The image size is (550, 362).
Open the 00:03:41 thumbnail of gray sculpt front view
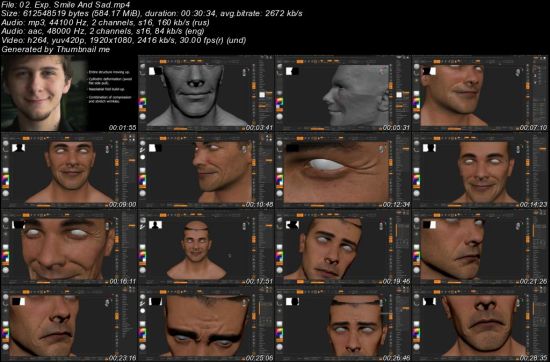[206, 93]
